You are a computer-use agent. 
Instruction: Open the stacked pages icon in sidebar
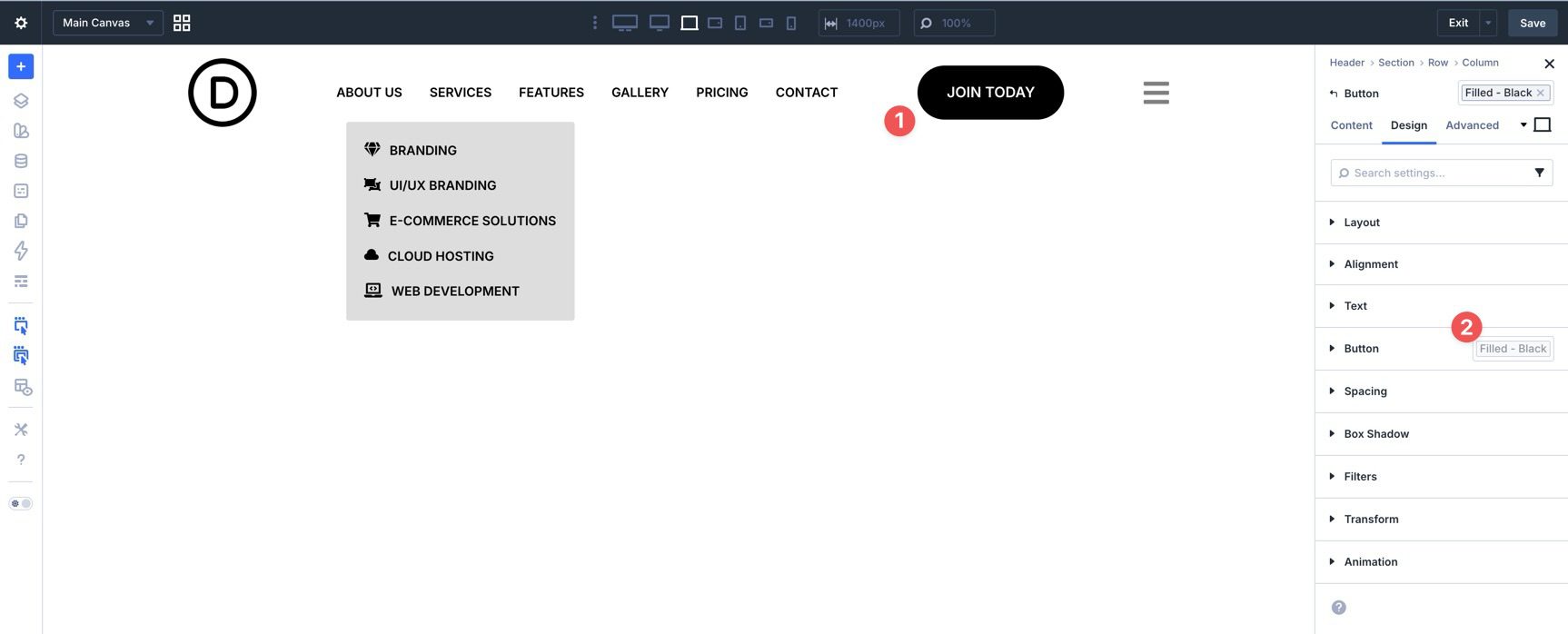21,221
